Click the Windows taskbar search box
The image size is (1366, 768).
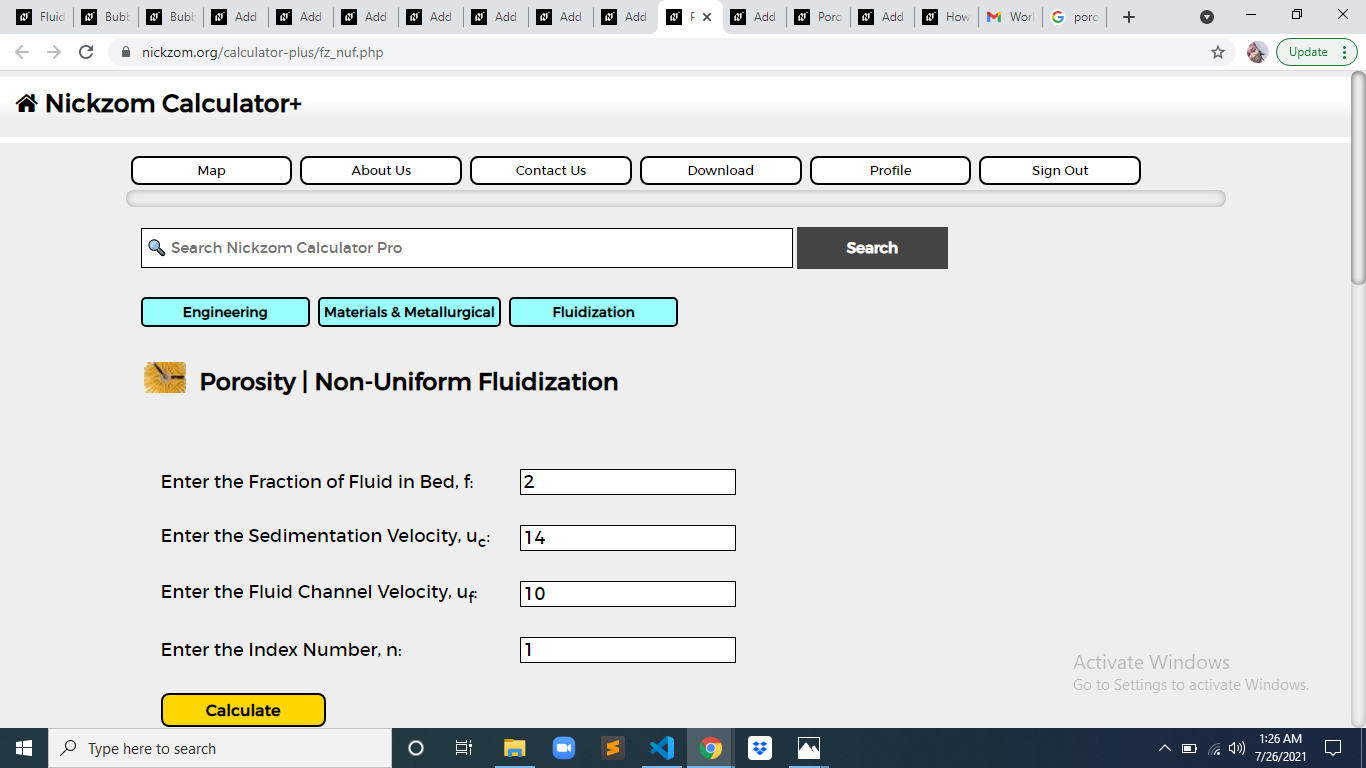(x=220, y=748)
